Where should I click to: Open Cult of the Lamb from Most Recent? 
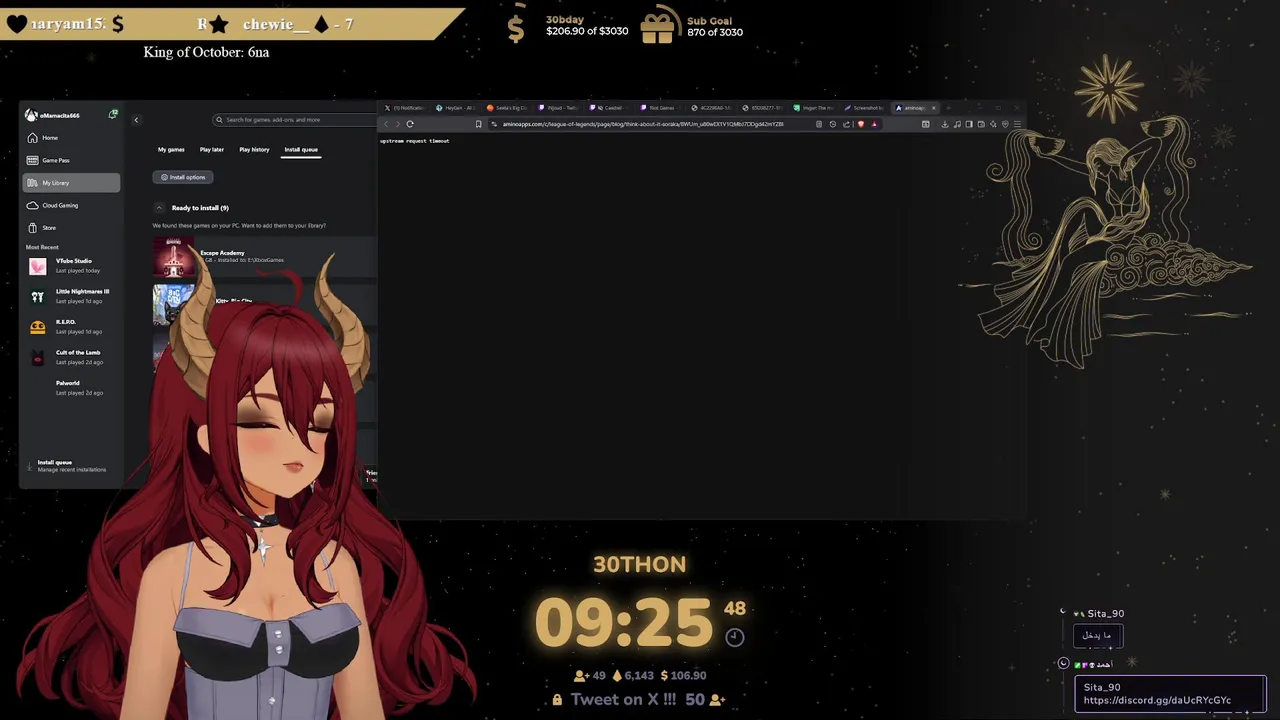click(72, 357)
